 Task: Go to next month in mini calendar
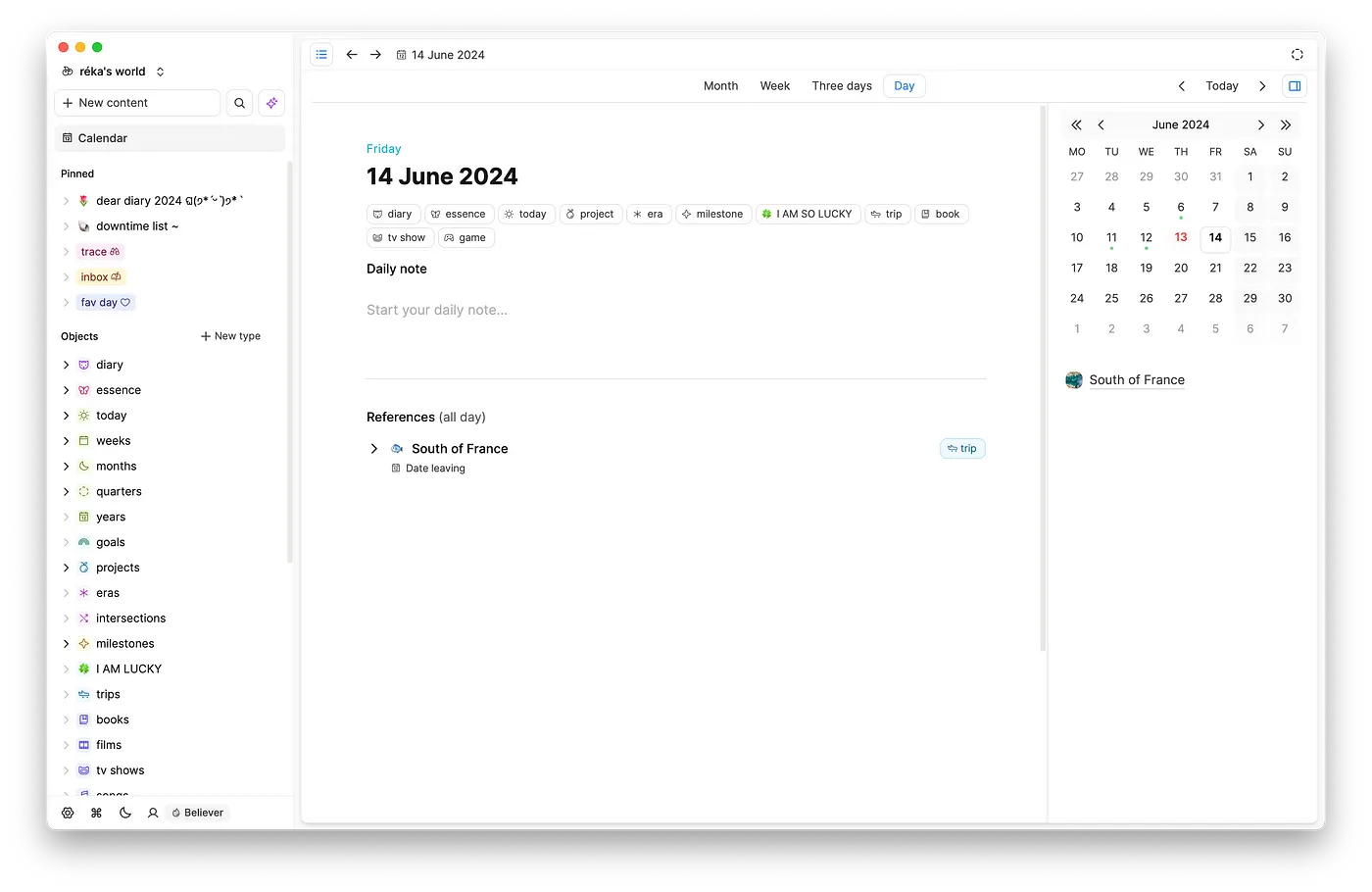[1260, 125]
